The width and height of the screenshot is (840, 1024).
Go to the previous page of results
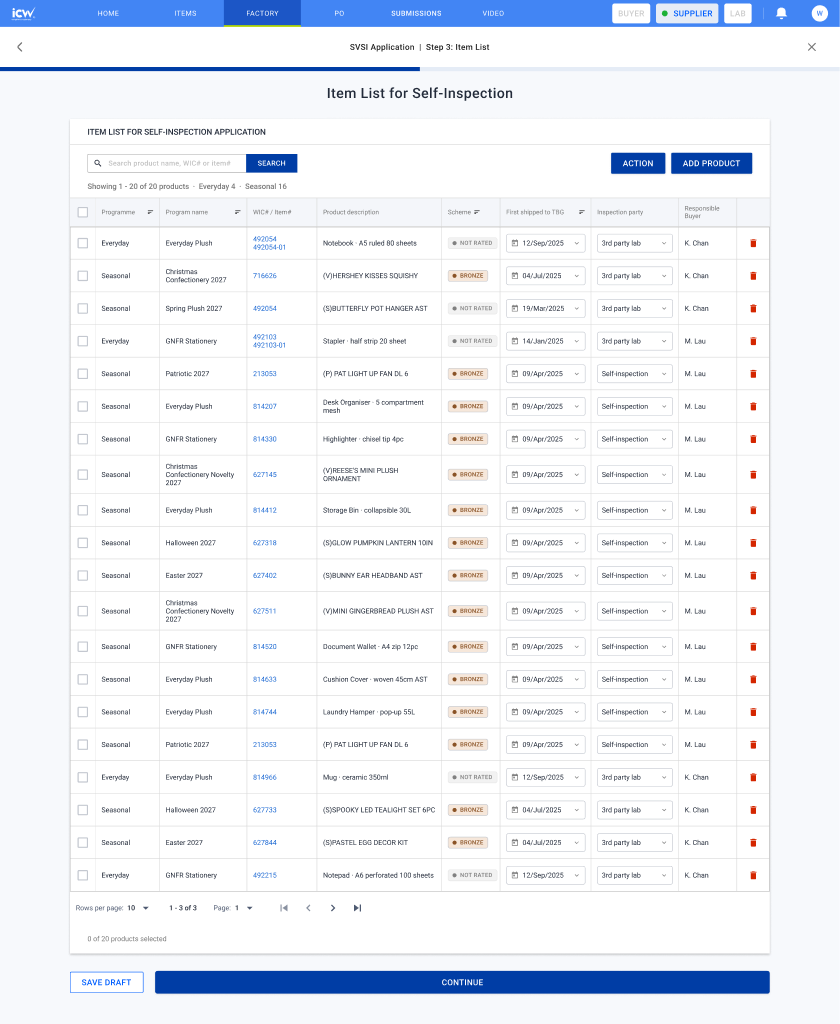308,908
